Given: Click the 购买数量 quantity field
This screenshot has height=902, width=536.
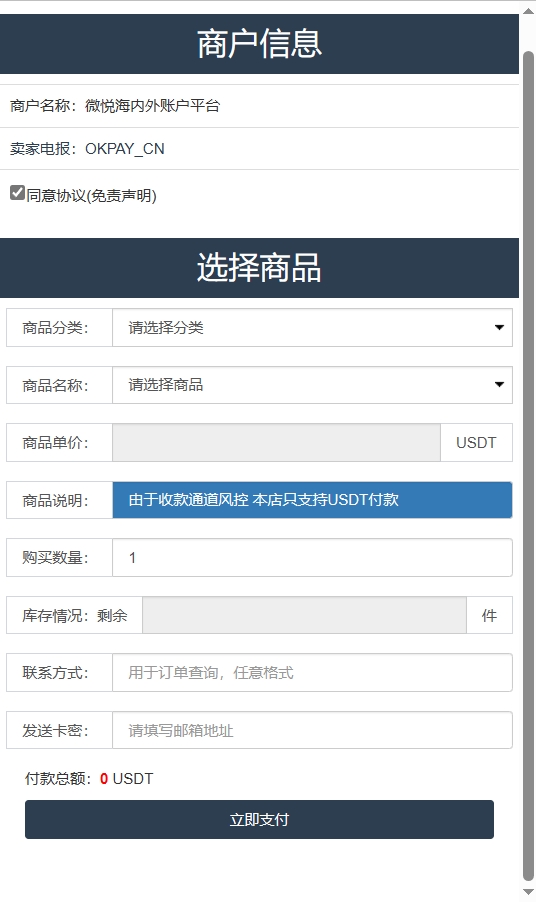Looking at the screenshot, I should pyautogui.click(x=312, y=557).
